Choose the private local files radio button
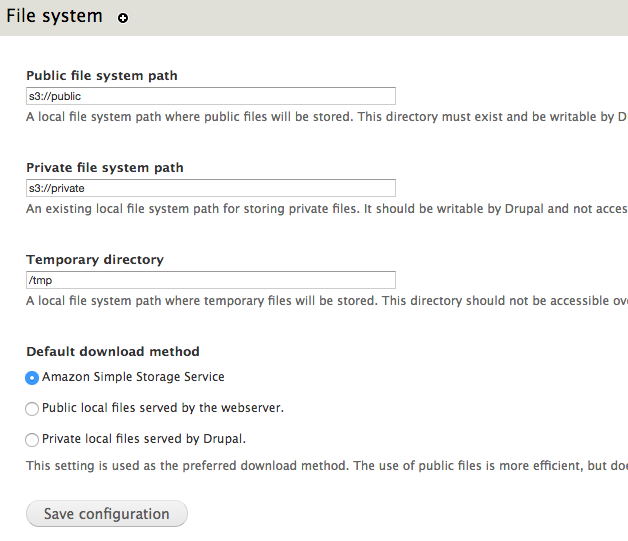628x541 pixels. pyautogui.click(x=32, y=439)
